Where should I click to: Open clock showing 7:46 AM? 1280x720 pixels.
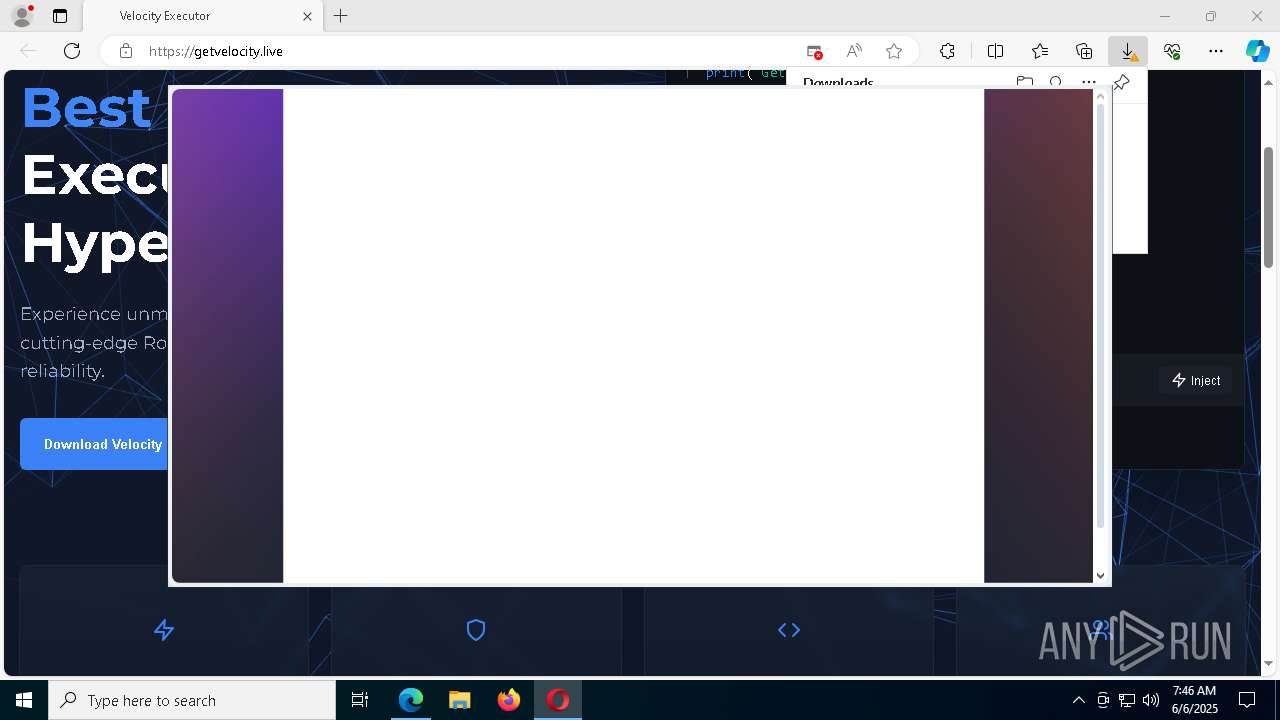pyautogui.click(x=1195, y=700)
